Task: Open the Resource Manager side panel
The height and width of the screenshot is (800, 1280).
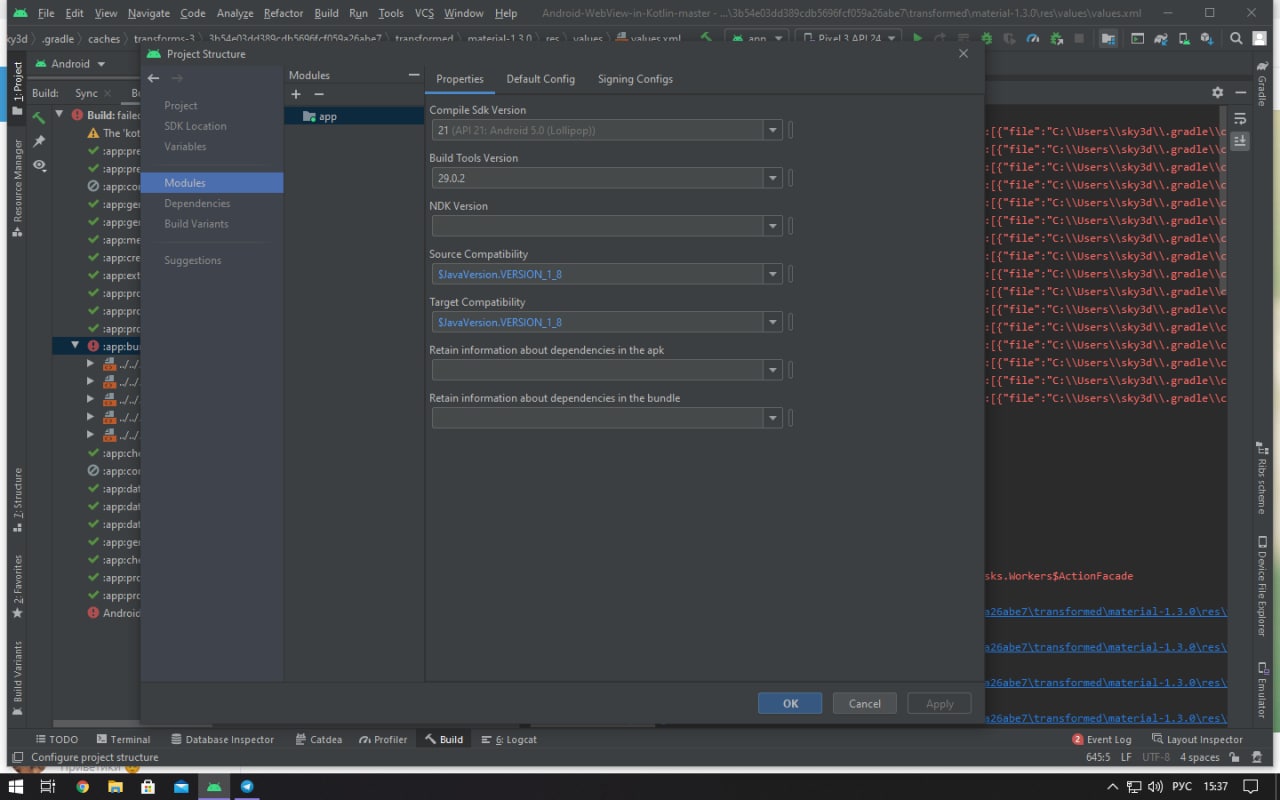Action: click(17, 188)
